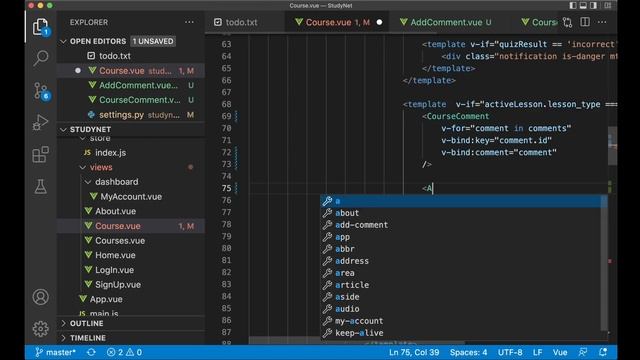The image size is (640, 360).
Task: Change file encoding UTF-8
Action: (510, 352)
